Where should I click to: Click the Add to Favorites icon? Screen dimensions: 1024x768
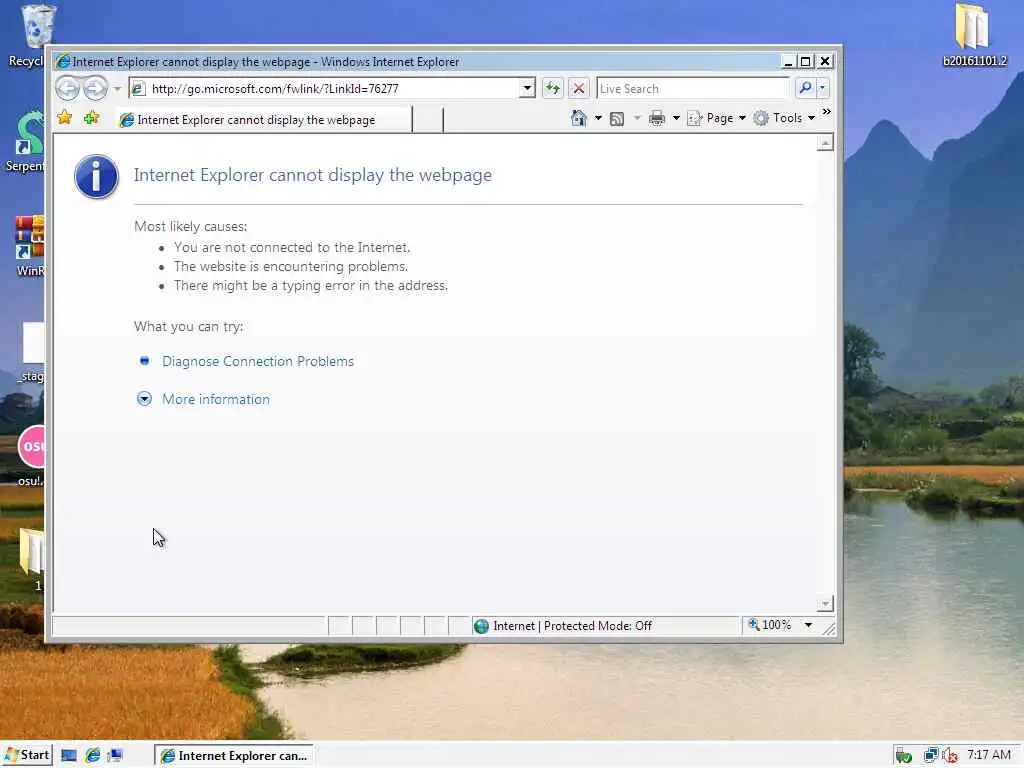tap(91, 118)
